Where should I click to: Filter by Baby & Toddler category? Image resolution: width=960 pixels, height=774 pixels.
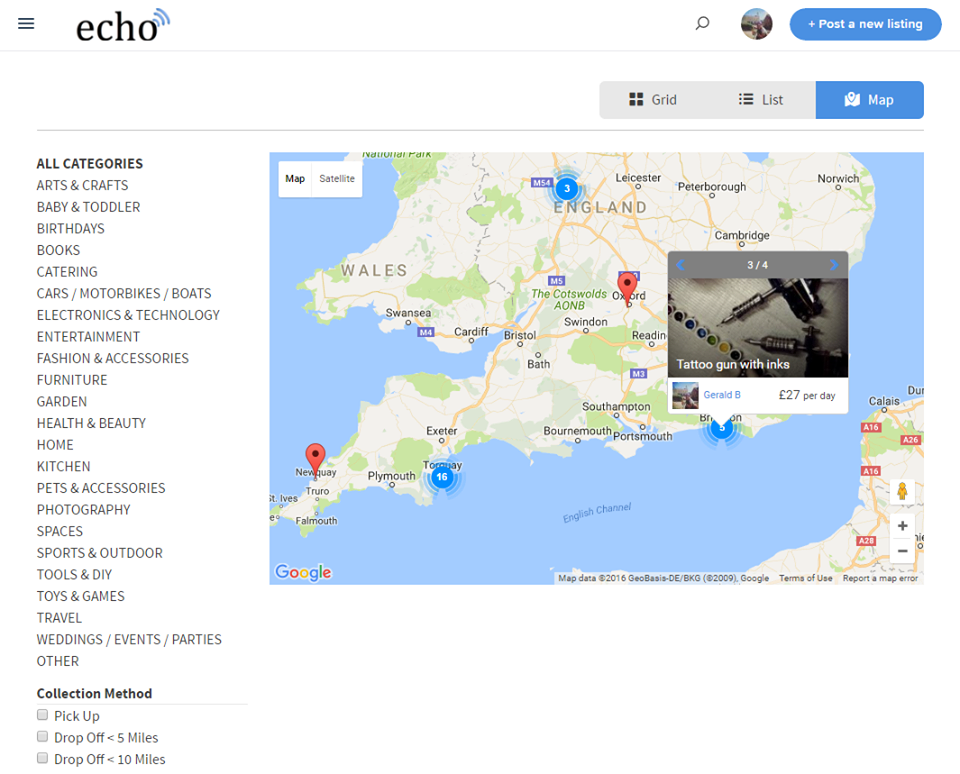[88, 207]
